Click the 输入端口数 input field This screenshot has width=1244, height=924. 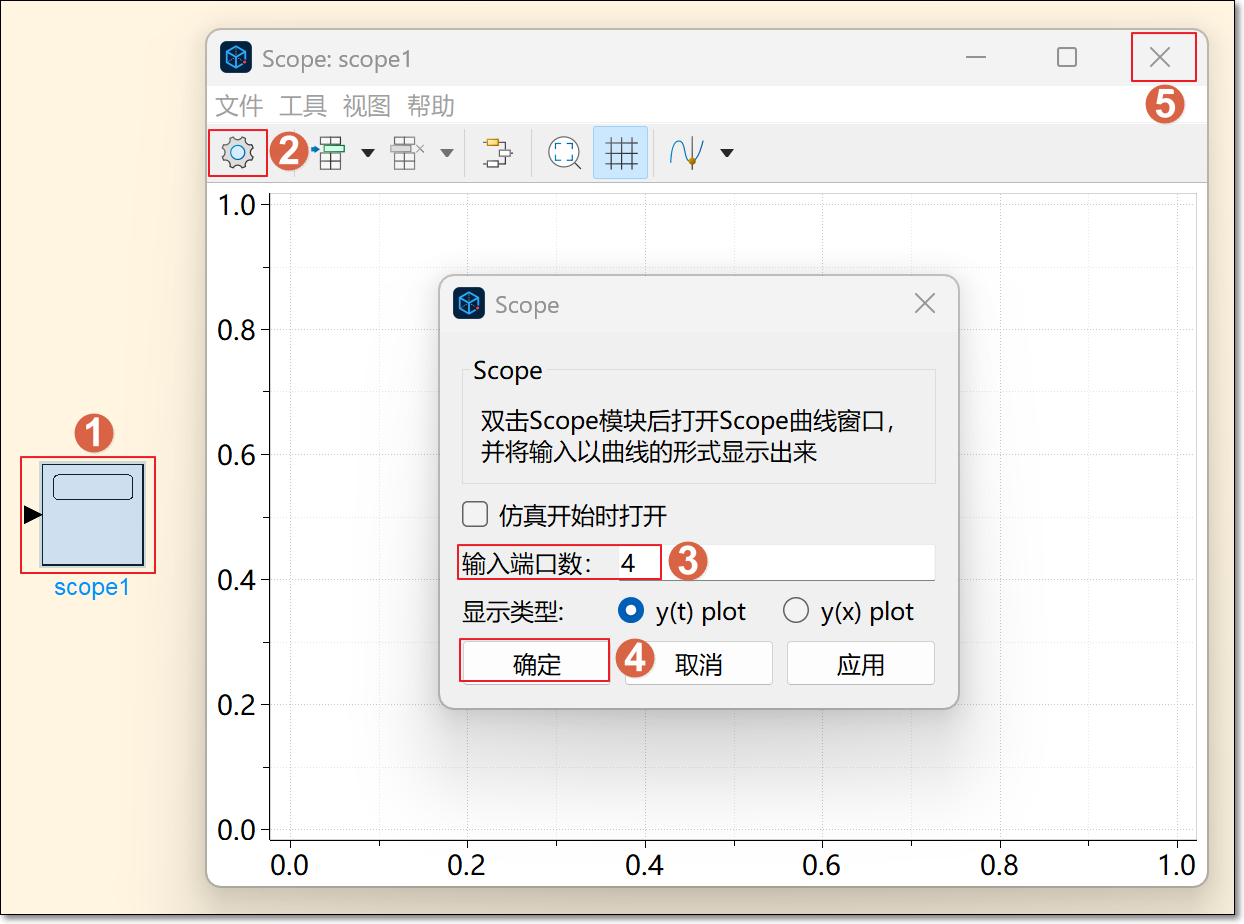pyautogui.click(x=777, y=562)
